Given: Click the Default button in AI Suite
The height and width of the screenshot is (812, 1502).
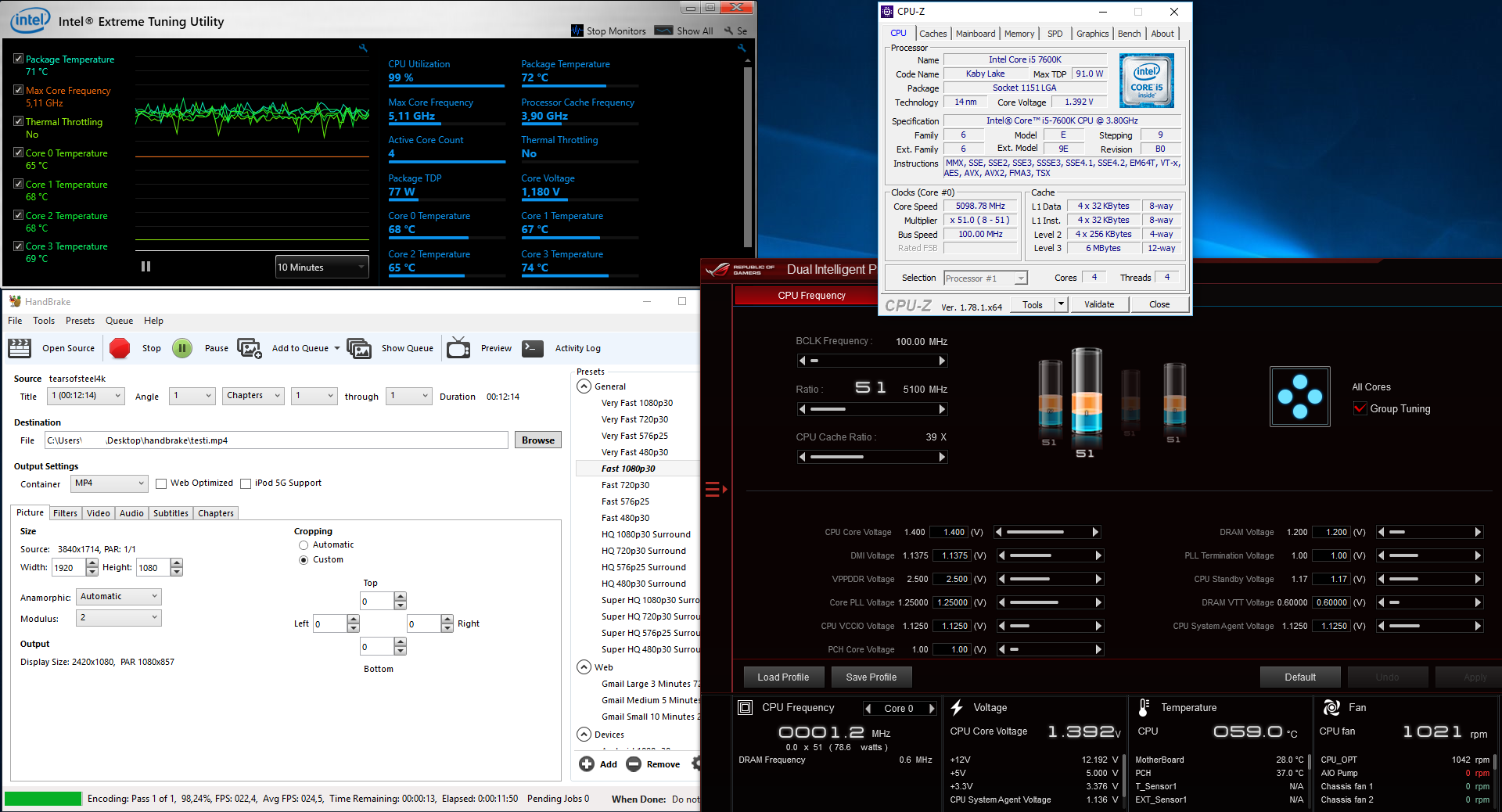Looking at the screenshot, I should click(1300, 677).
